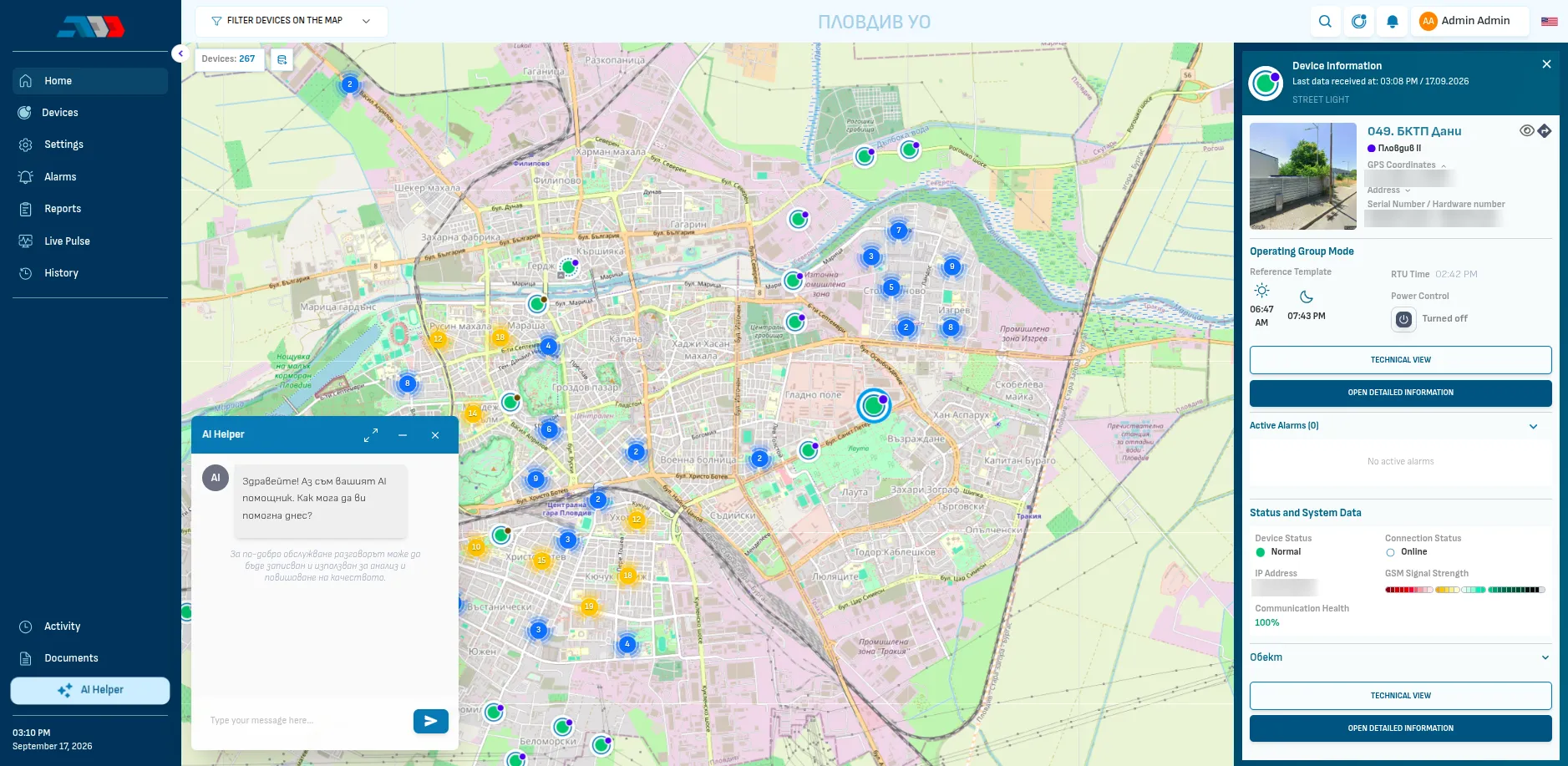Click the bottom Open Detailed Information button

[x=1401, y=728]
